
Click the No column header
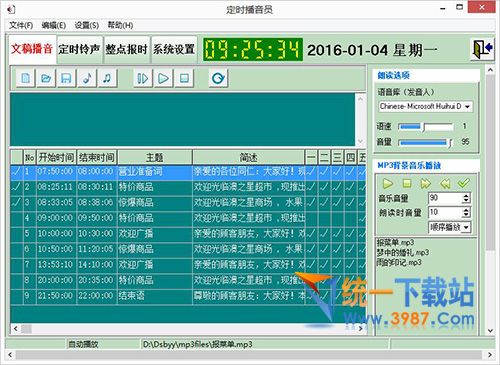click(30, 157)
